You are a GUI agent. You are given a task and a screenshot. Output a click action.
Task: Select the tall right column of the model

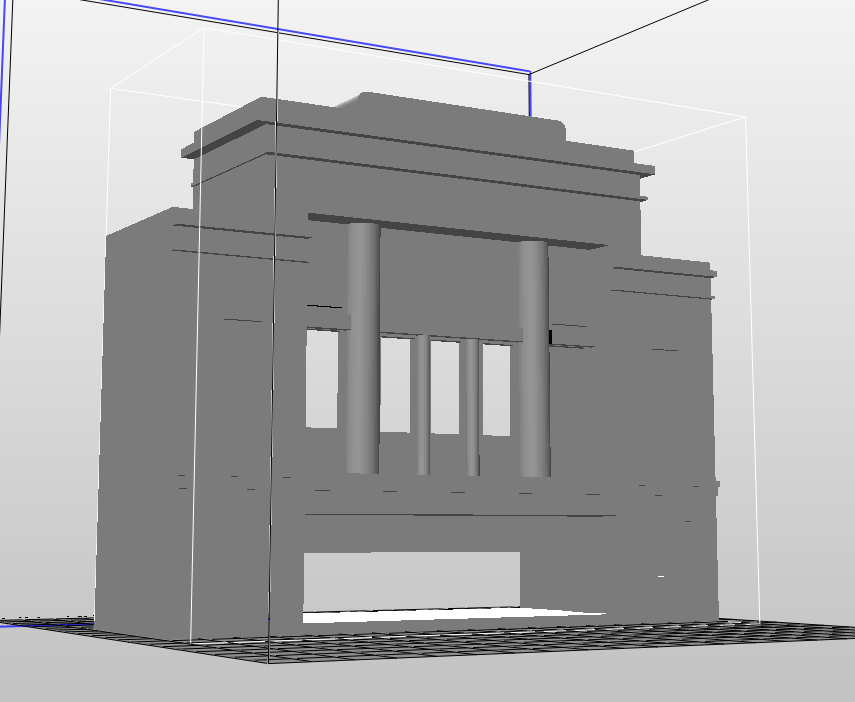coord(533,360)
